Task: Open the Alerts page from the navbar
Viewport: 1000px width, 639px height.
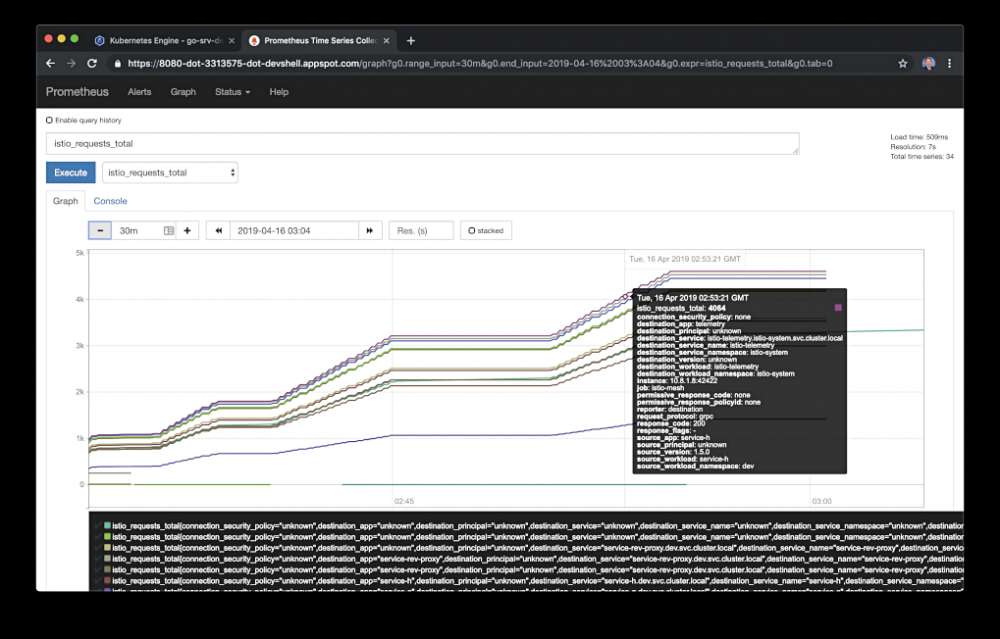Action: [139, 92]
